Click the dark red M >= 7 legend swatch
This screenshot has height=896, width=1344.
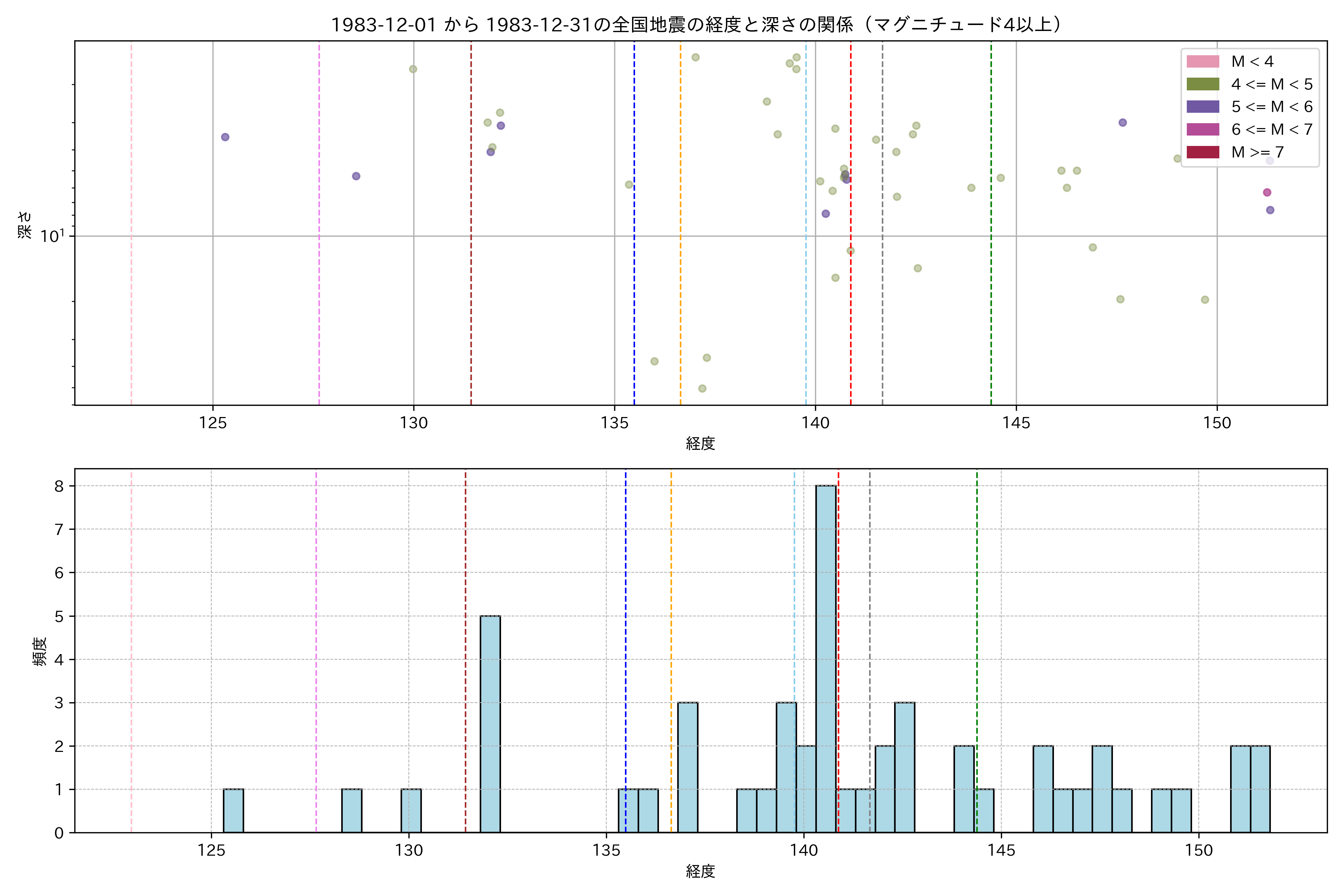[1202, 152]
